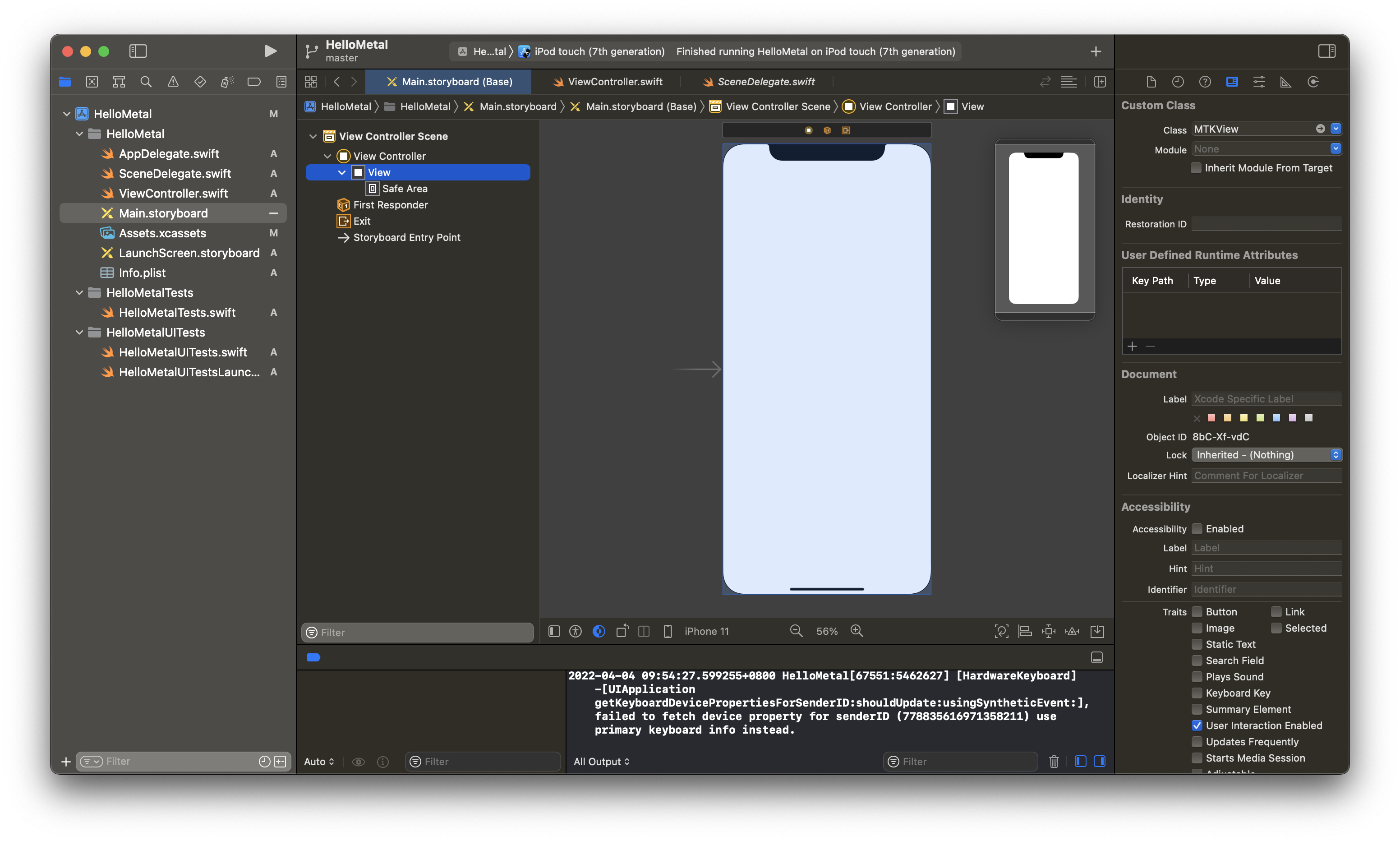Collapse the HelloMetalTests folder
Screen dimensions: 1400x841
coord(79,293)
